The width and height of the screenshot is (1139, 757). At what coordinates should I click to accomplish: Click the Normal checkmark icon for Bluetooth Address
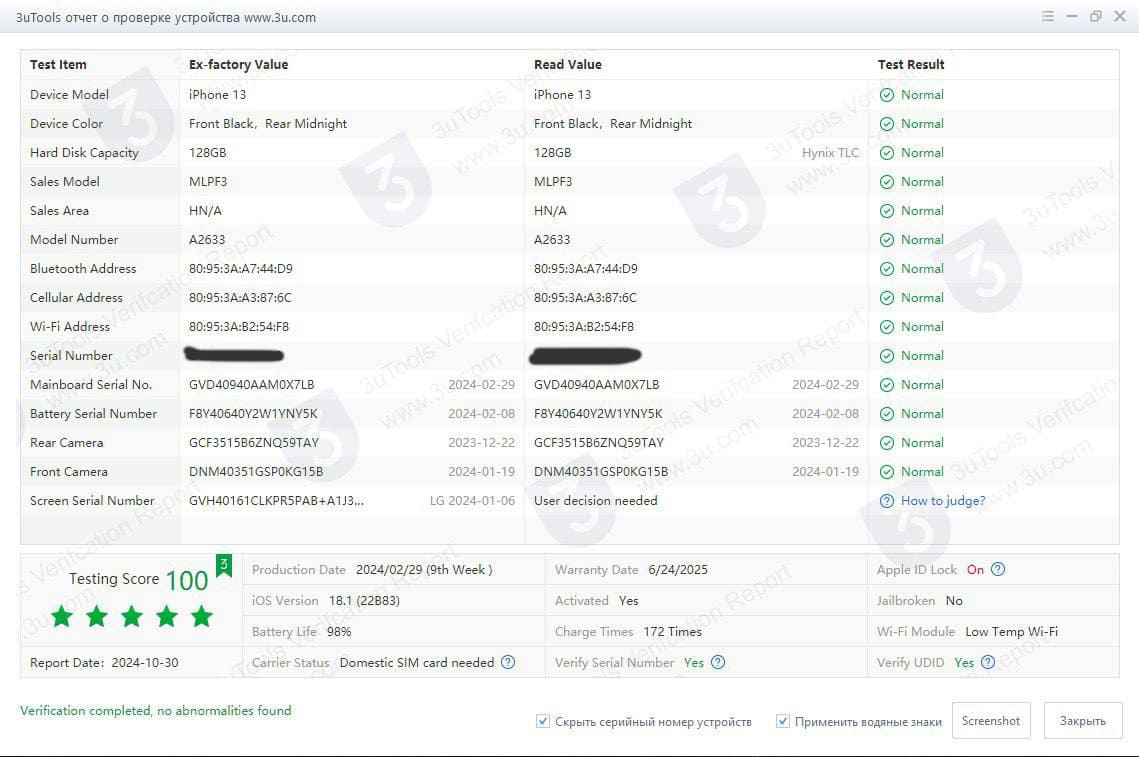point(887,270)
